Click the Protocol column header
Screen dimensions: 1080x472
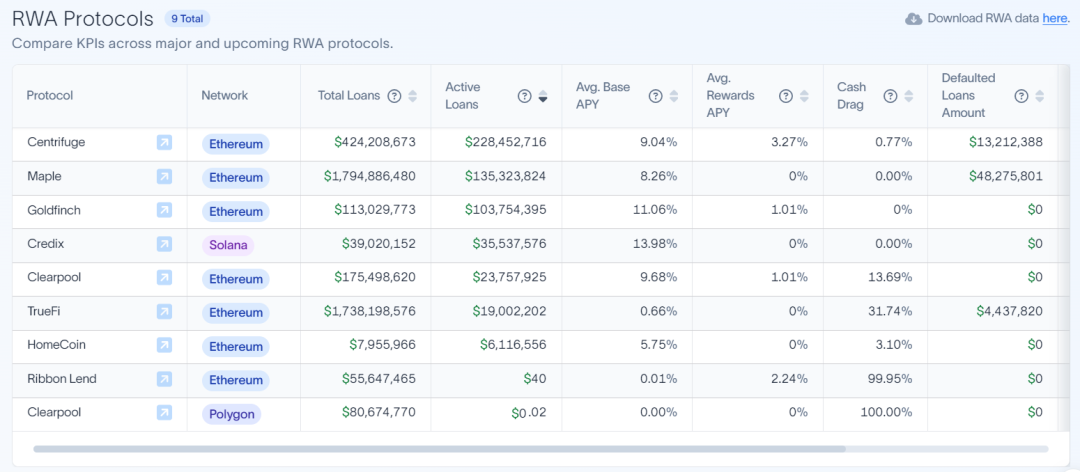click(x=50, y=96)
